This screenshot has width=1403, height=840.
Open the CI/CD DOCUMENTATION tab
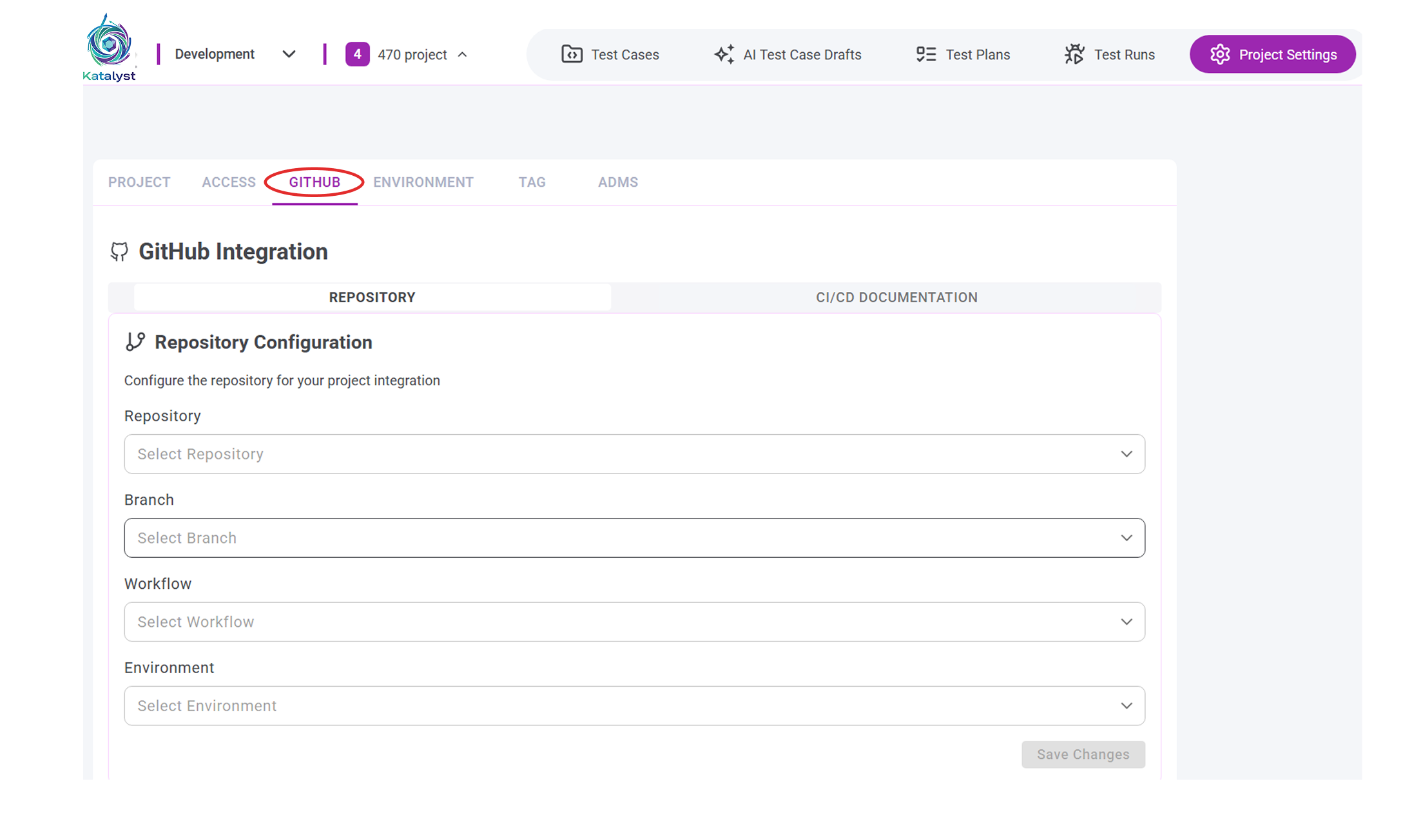click(x=896, y=298)
